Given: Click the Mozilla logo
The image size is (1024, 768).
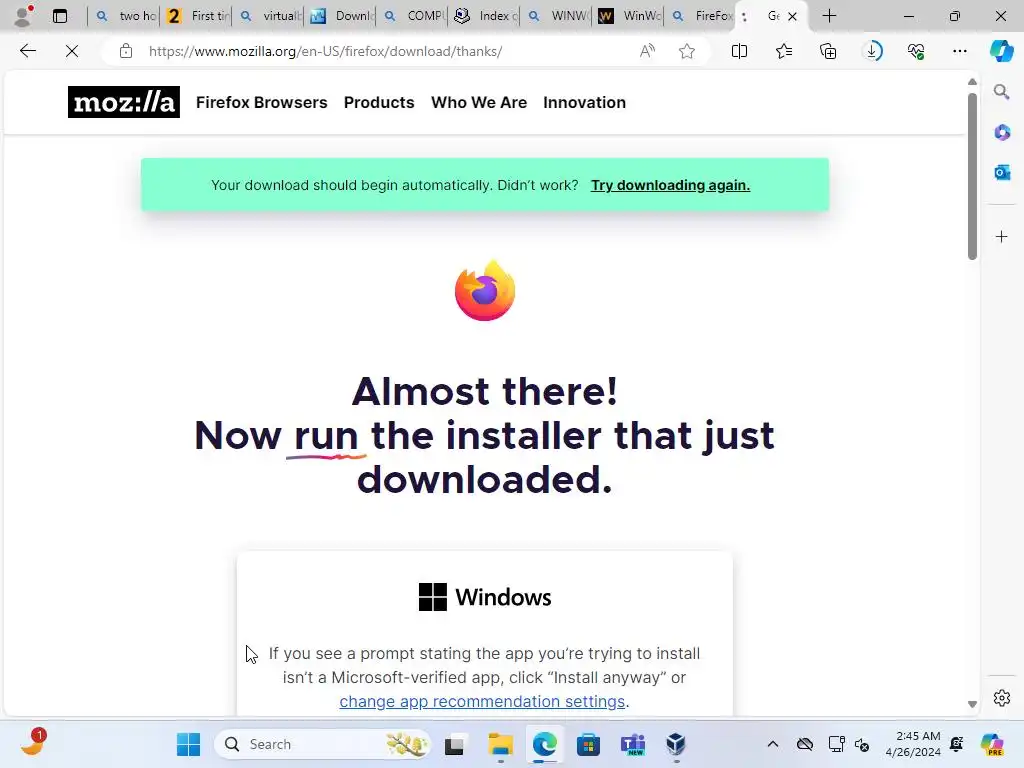Looking at the screenshot, I should [123, 103].
